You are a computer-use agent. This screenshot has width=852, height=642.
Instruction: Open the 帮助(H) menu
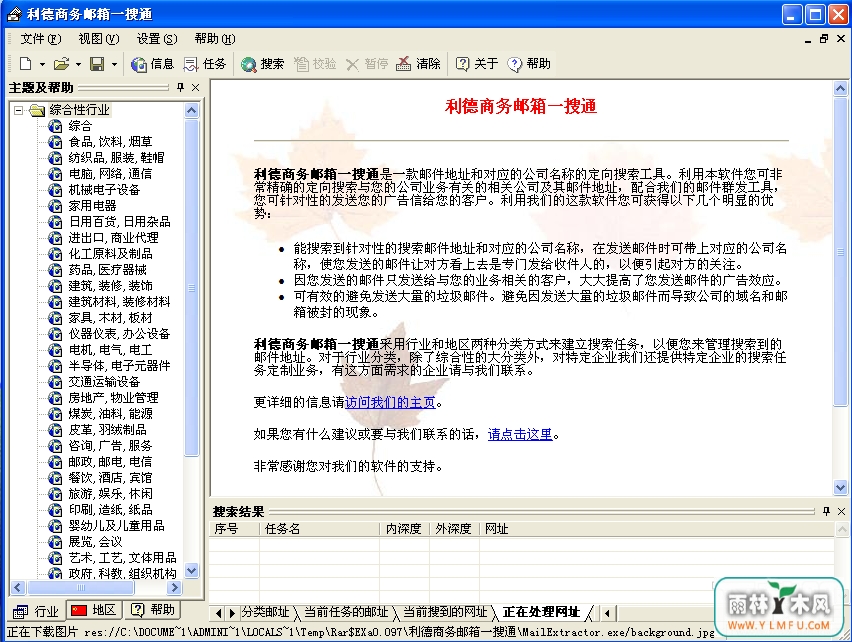[215, 39]
